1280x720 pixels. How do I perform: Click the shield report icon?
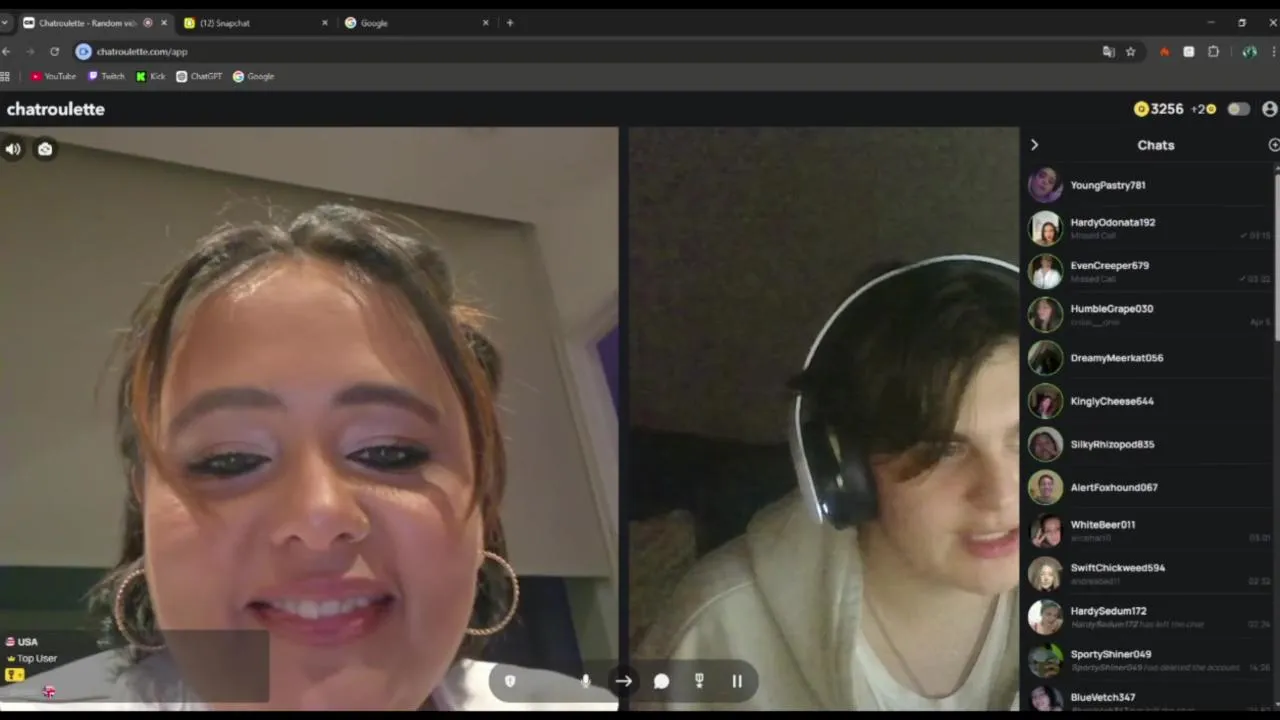coord(510,681)
